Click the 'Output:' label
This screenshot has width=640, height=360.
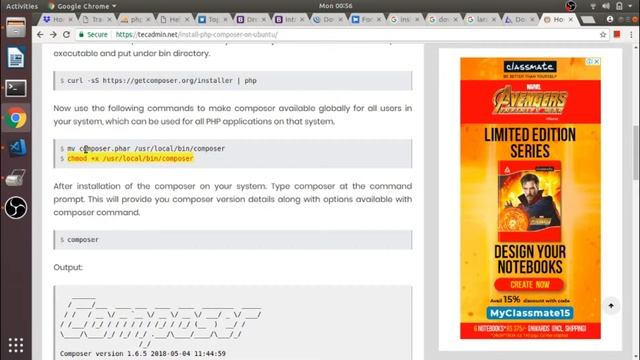click(68, 267)
